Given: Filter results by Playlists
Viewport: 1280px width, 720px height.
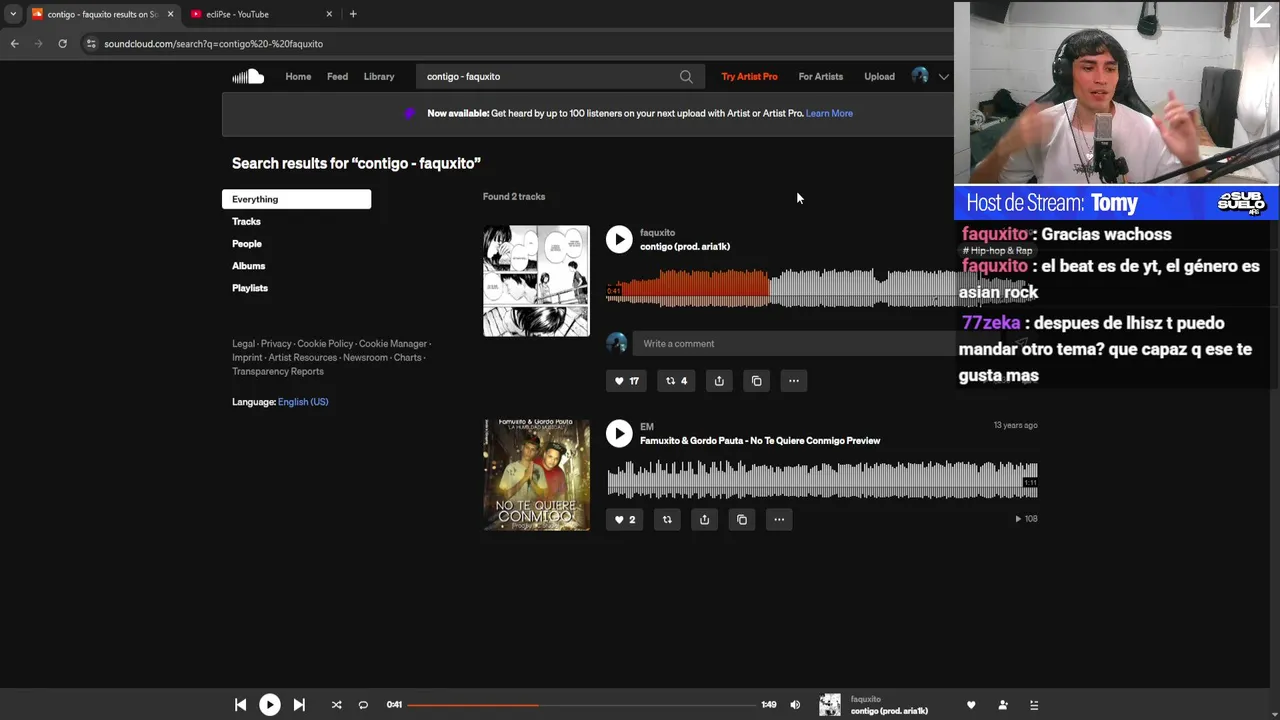Looking at the screenshot, I should click(250, 287).
